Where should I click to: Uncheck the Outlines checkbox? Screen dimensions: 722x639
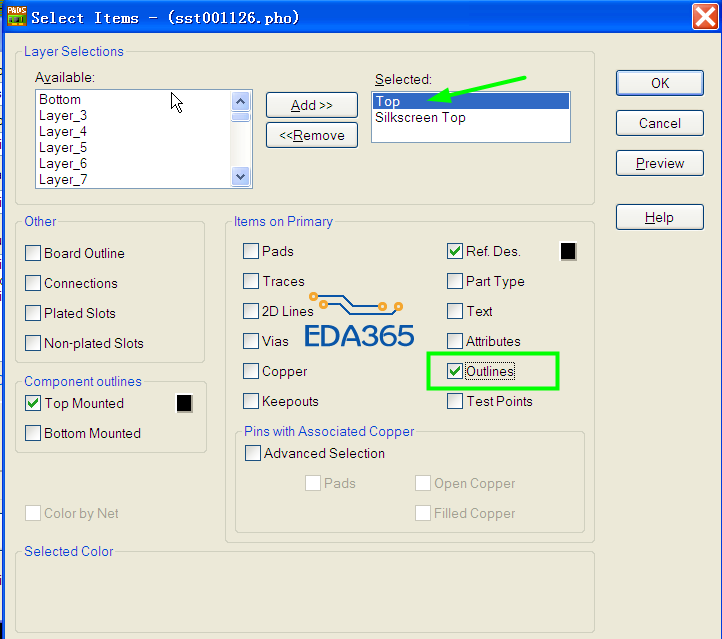[455, 371]
